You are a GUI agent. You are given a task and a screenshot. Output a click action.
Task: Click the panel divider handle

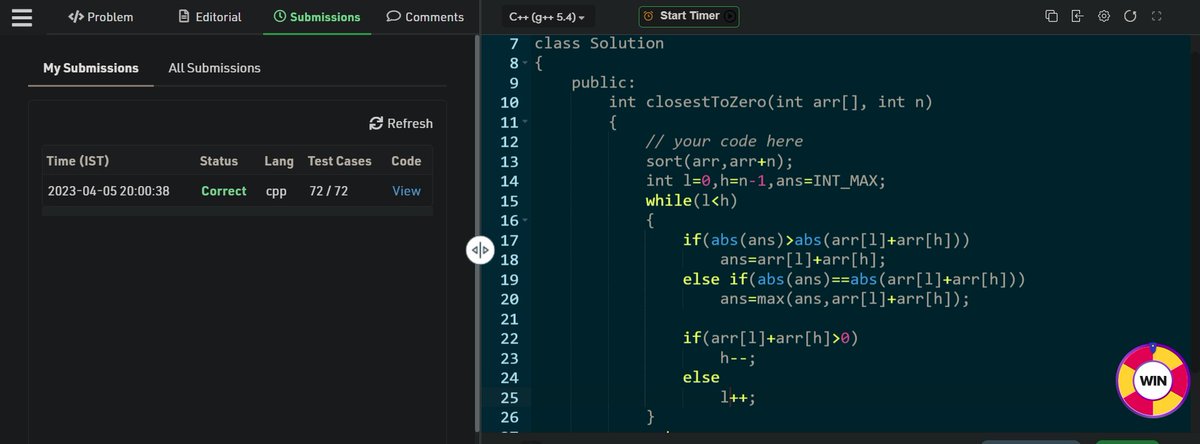479,250
